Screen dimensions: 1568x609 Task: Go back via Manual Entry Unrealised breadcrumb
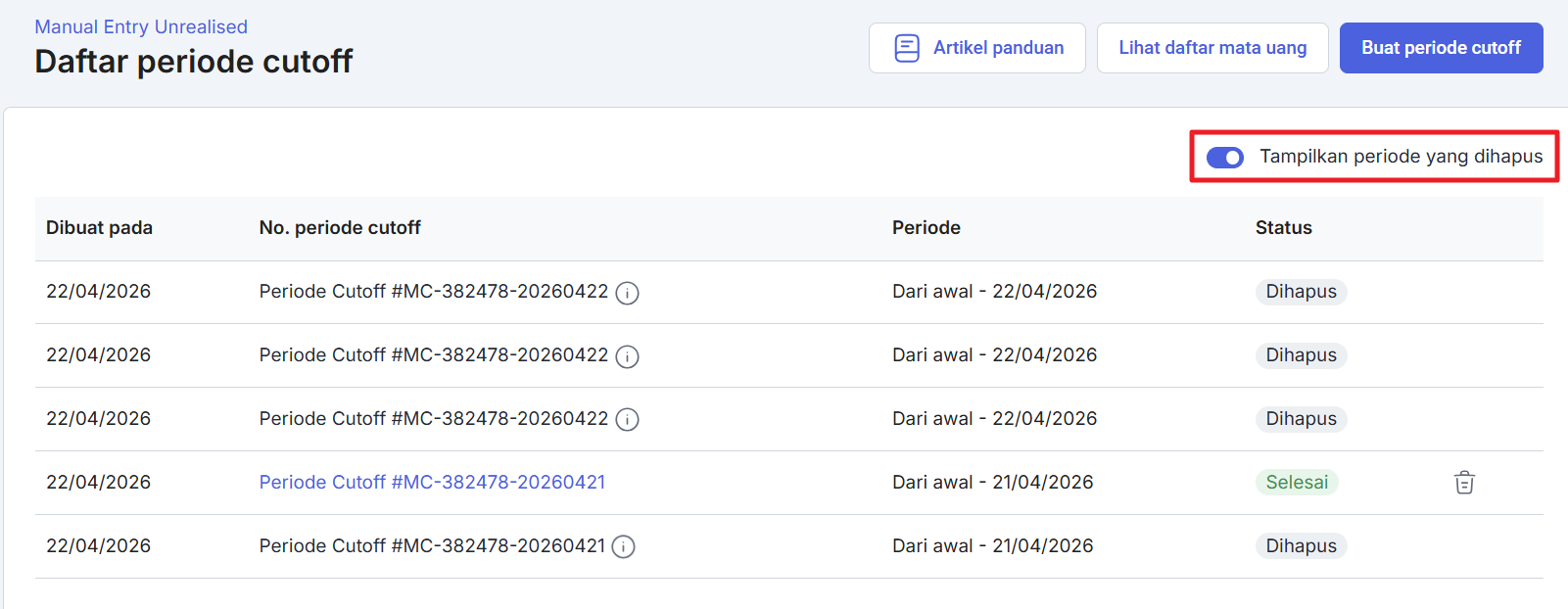[141, 26]
